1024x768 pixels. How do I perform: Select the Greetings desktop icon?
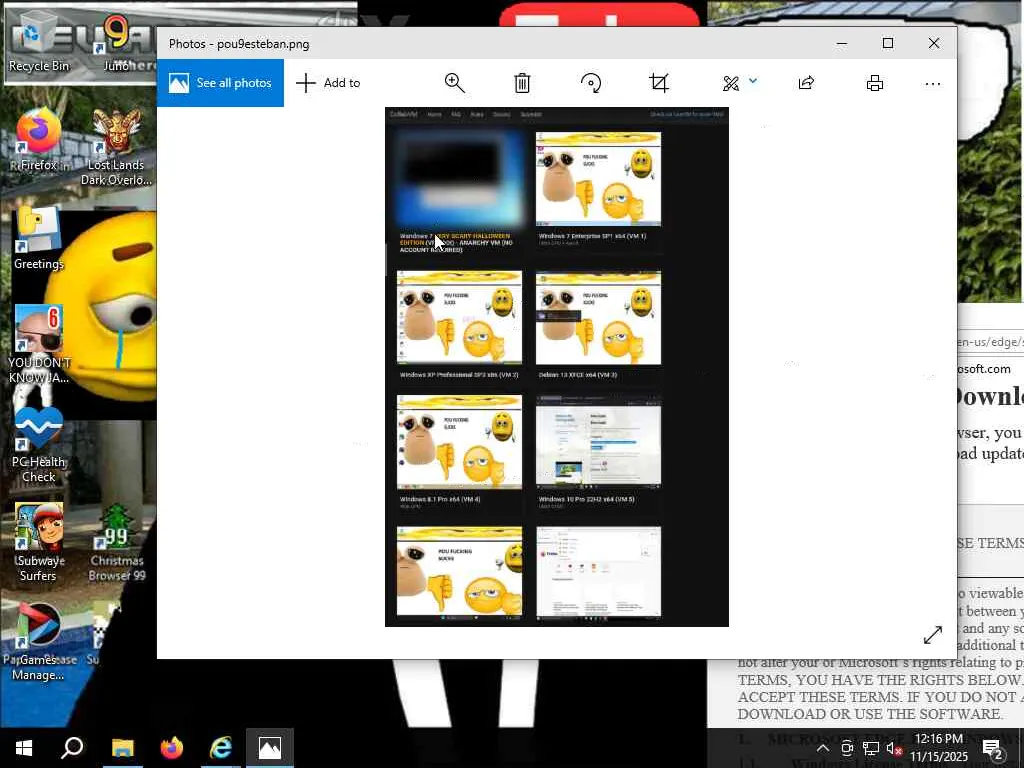click(x=39, y=238)
